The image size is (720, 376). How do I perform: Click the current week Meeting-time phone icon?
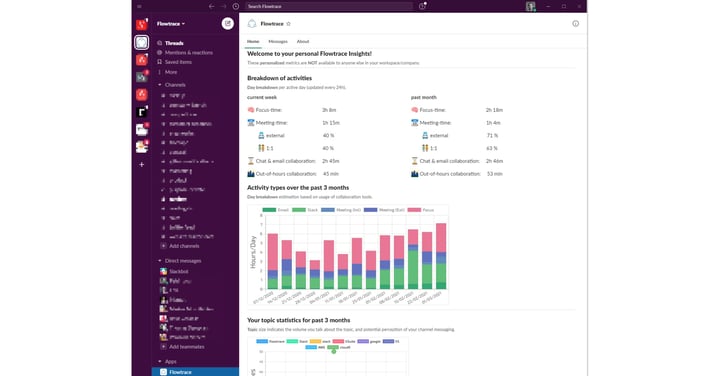[251, 123]
